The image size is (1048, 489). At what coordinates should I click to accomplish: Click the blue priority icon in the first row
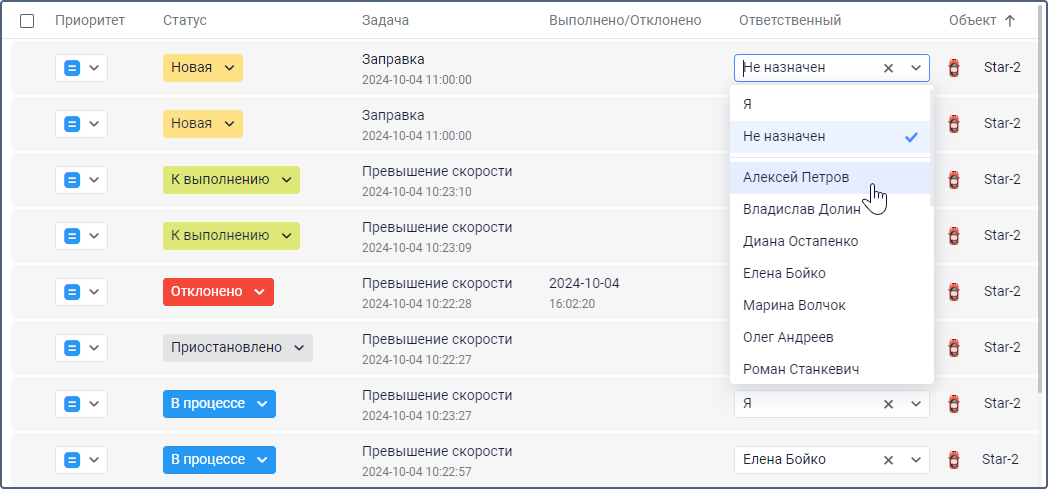coord(72,68)
